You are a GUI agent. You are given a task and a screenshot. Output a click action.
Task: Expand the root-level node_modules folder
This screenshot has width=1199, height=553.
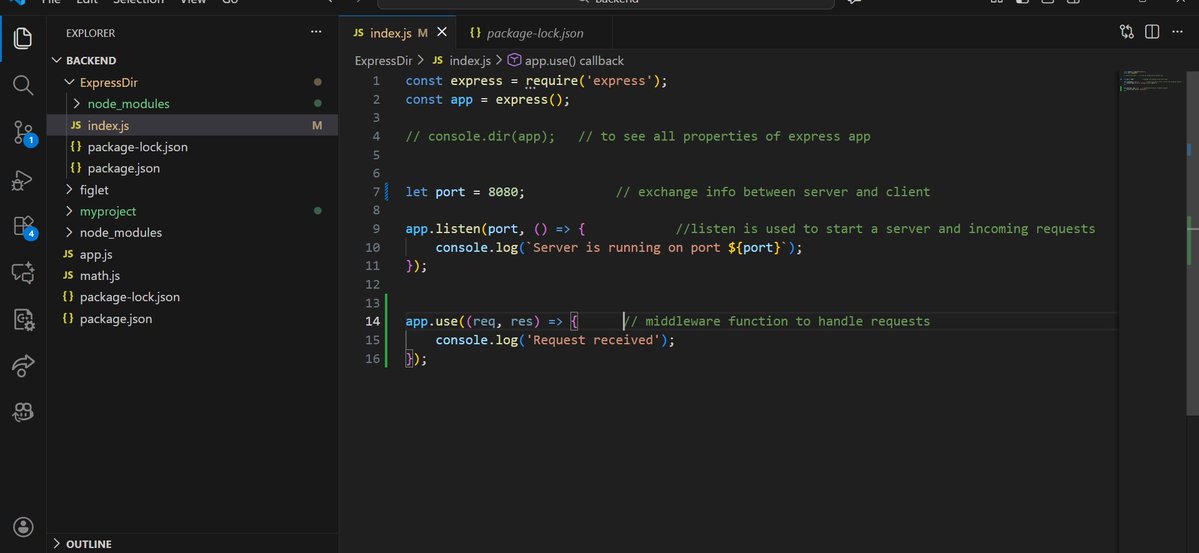click(x=70, y=233)
